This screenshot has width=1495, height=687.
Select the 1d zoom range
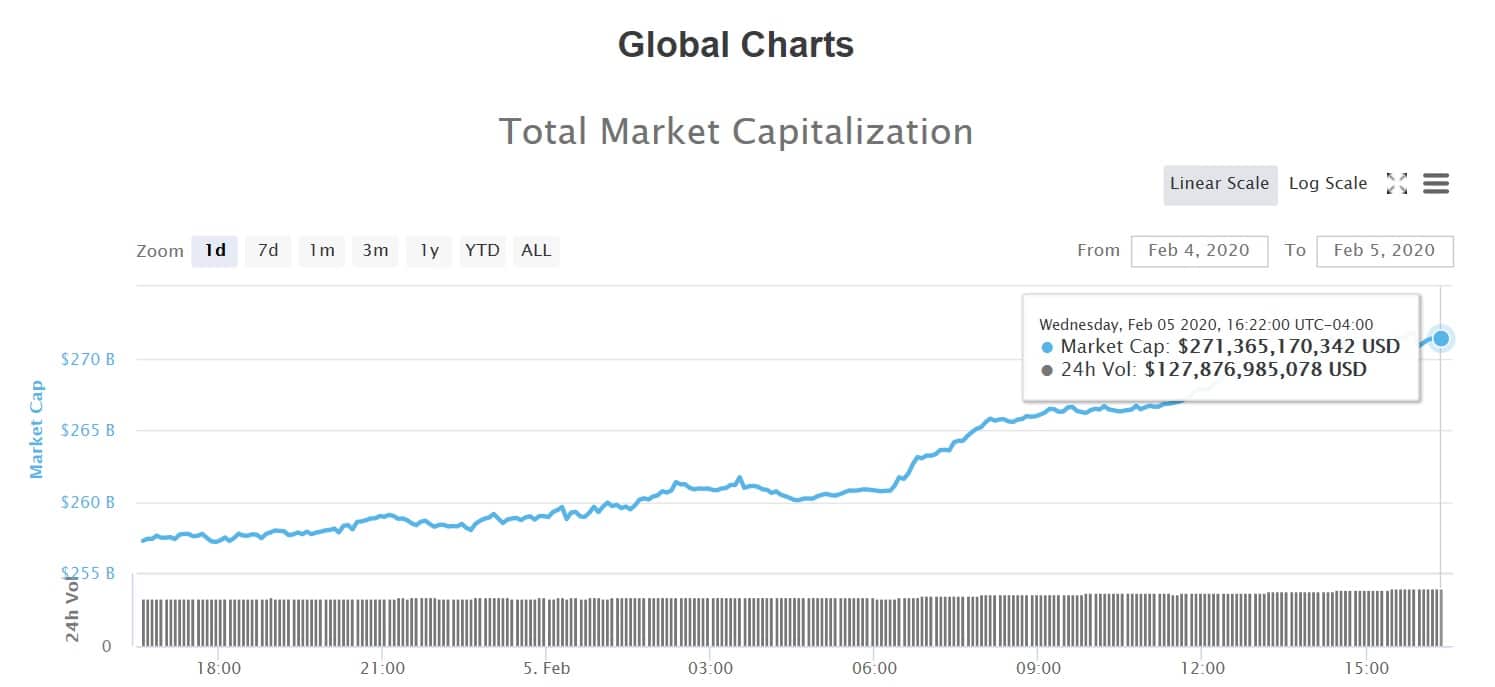(x=214, y=251)
